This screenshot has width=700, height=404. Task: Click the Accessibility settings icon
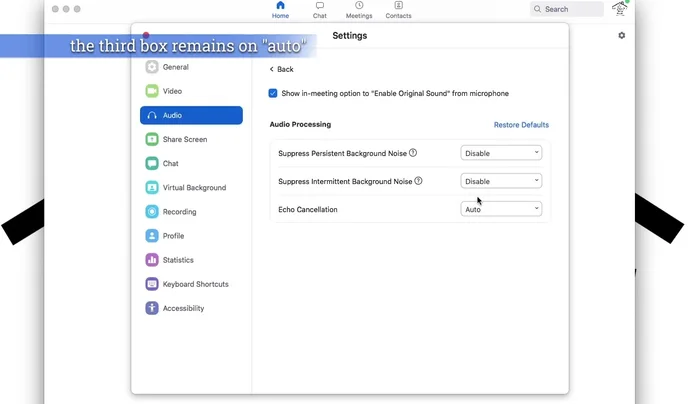point(152,308)
